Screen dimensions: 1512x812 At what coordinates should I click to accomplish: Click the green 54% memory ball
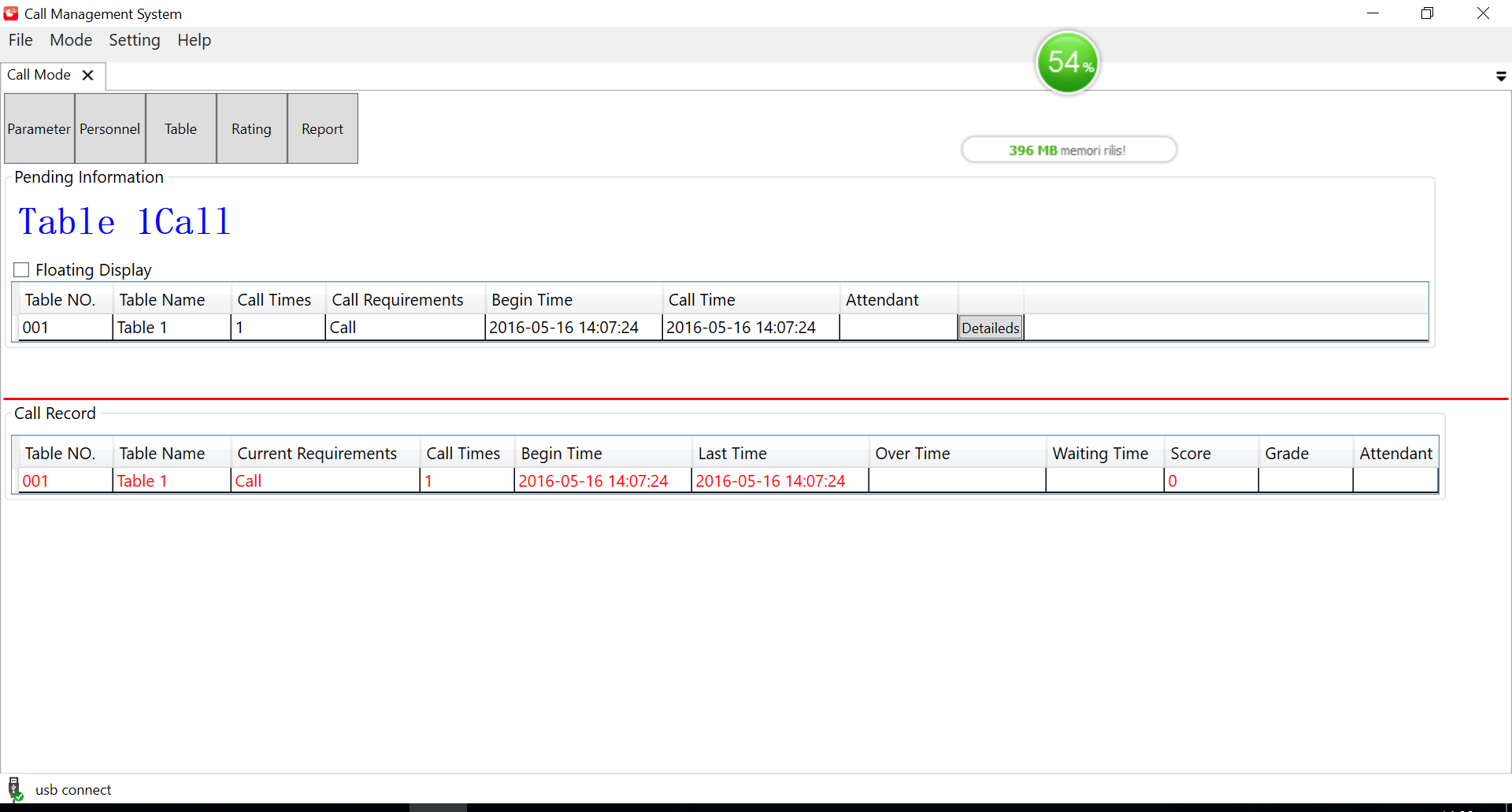1067,62
